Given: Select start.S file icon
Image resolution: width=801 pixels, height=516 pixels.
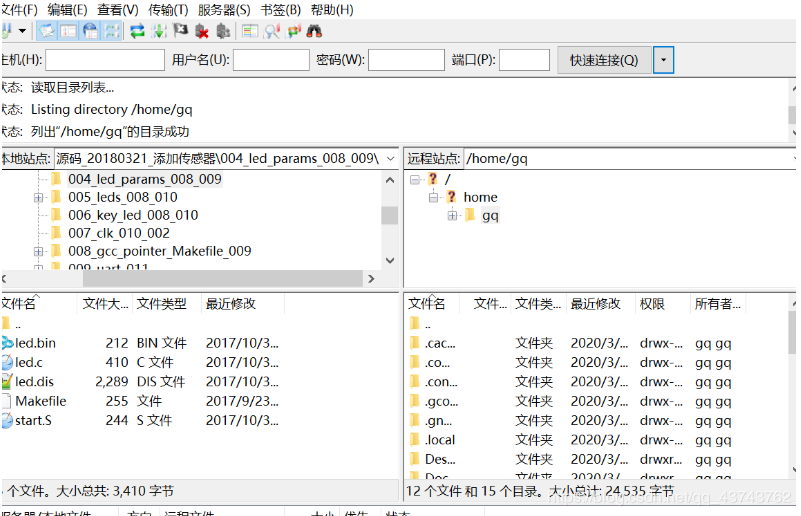Looking at the screenshot, I should pyautogui.click(x=7, y=420).
